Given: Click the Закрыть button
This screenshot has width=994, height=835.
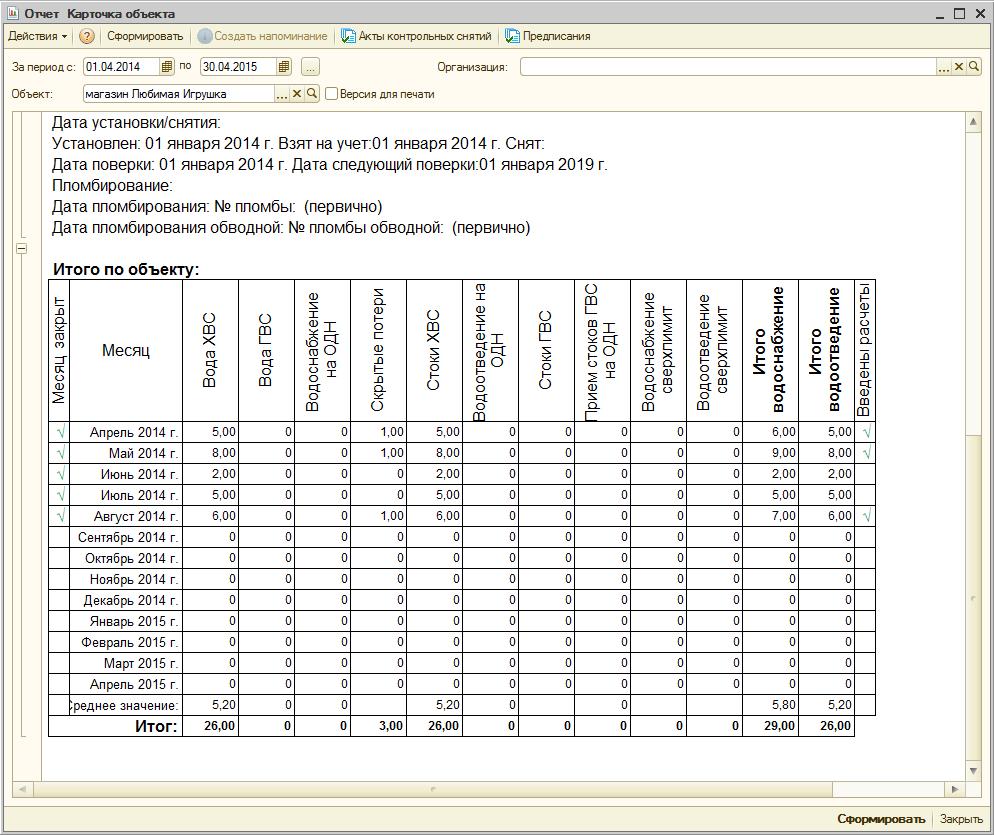Looking at the screenshot, I should click(x=961, y=819).
